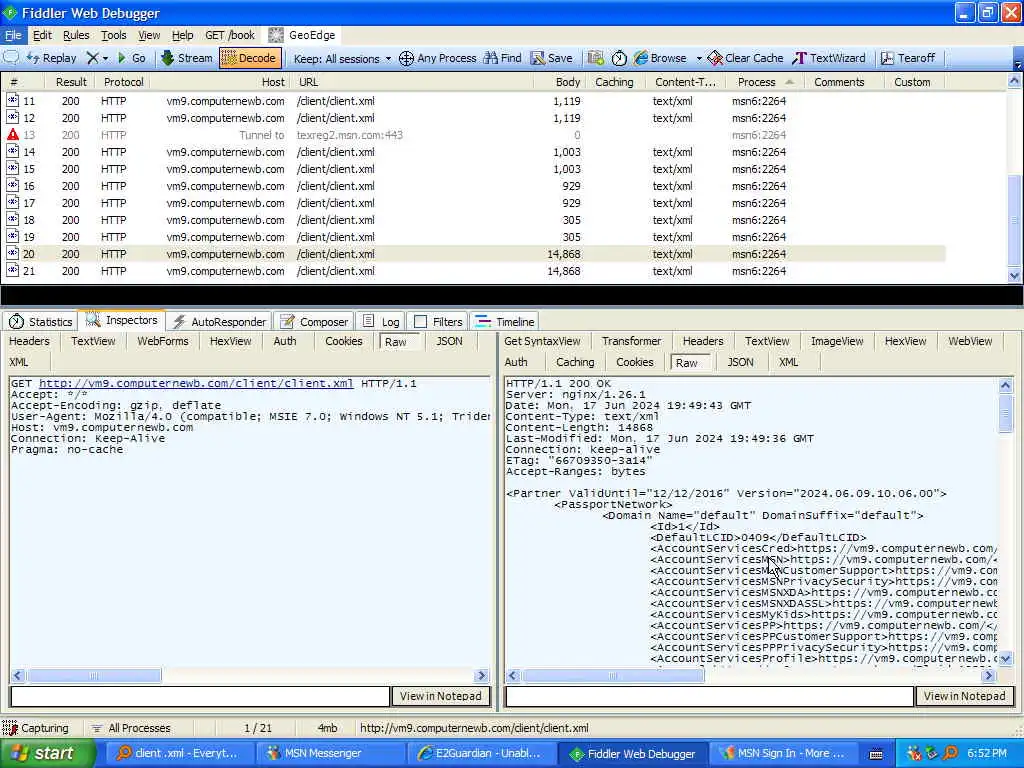Click the comment bubble toolbar icon
The image size is (1024, 768).
click(11, 57)
